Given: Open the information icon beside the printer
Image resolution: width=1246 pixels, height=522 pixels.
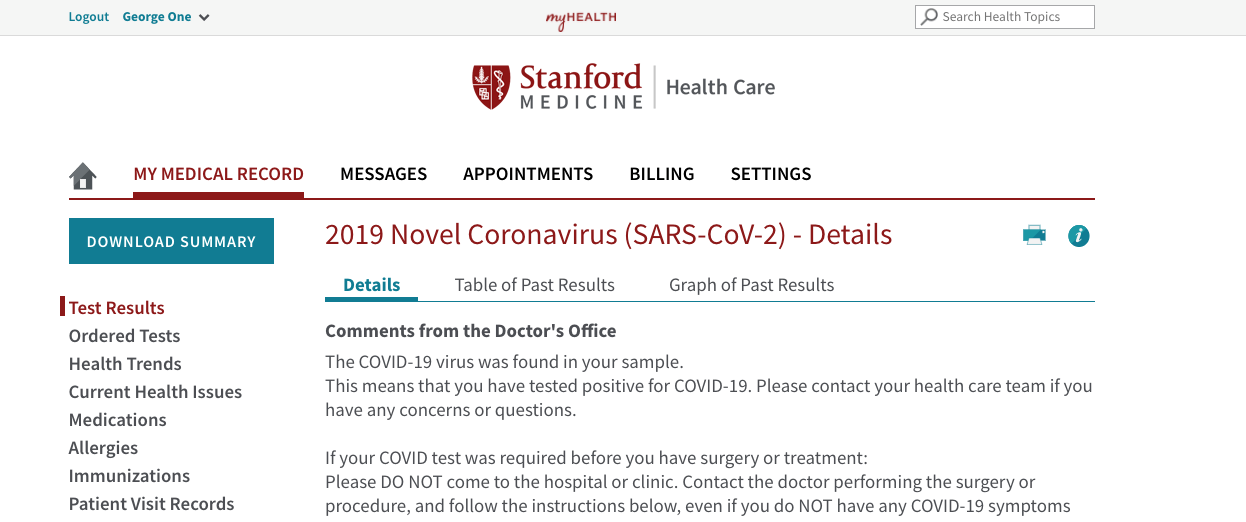Looking at the screenshot, I should 1079,236.
